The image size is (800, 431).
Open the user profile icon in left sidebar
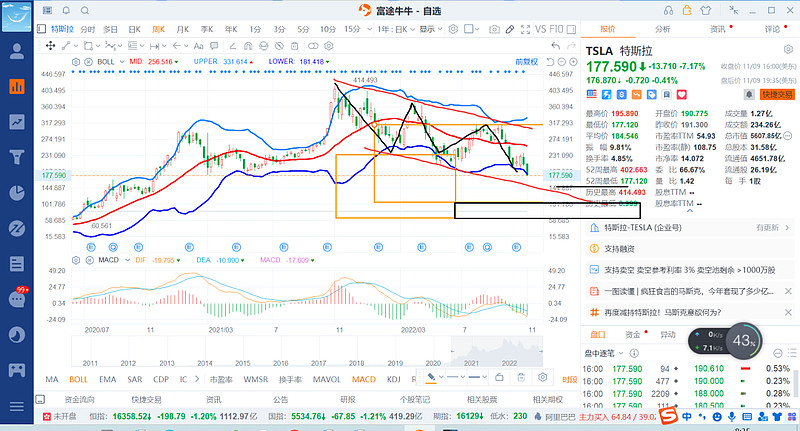tap(17, 52)
